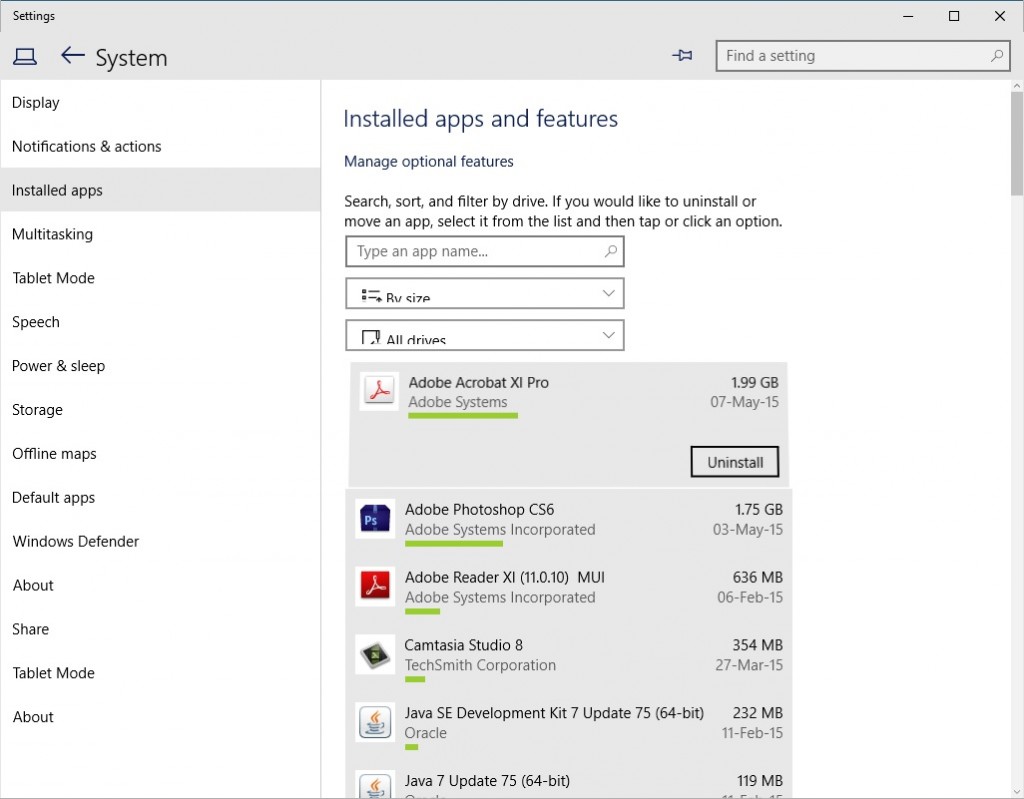The height and width of the screenshot is (799, 1024).
Task: Open Multitasking settings in the sidebar
Action: (161, 234)
